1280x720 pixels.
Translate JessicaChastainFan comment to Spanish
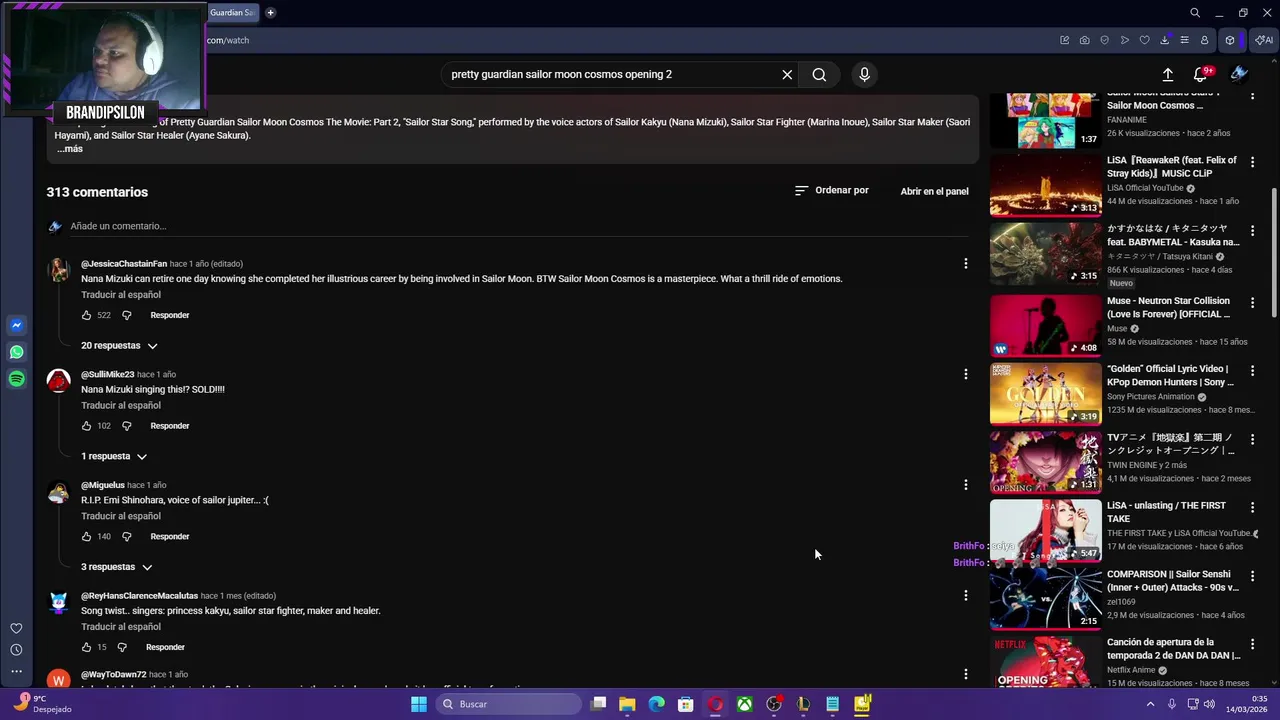(x=121, y=295)
